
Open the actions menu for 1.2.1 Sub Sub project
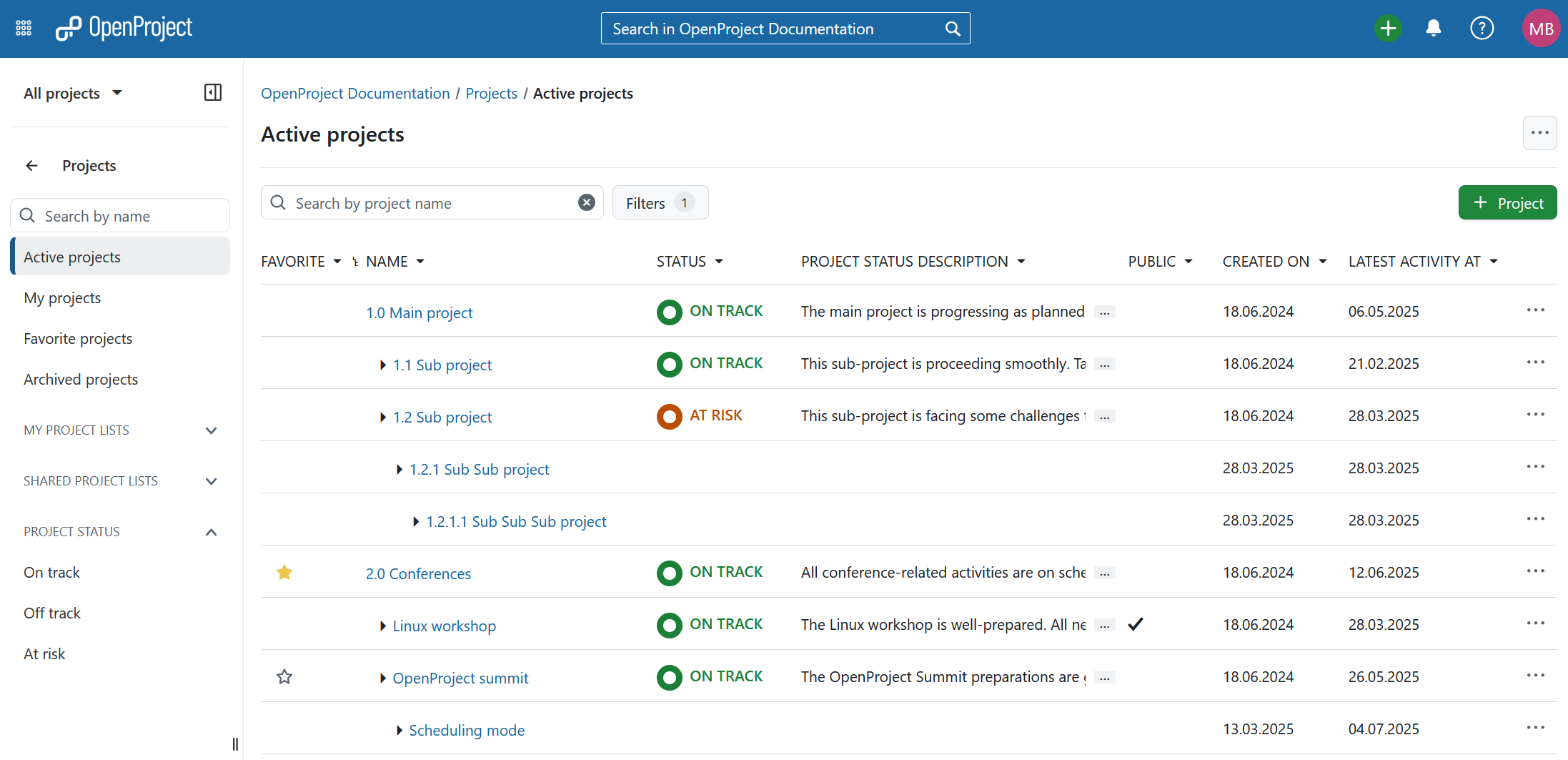pyautogui.click(x=1535, y=467)
